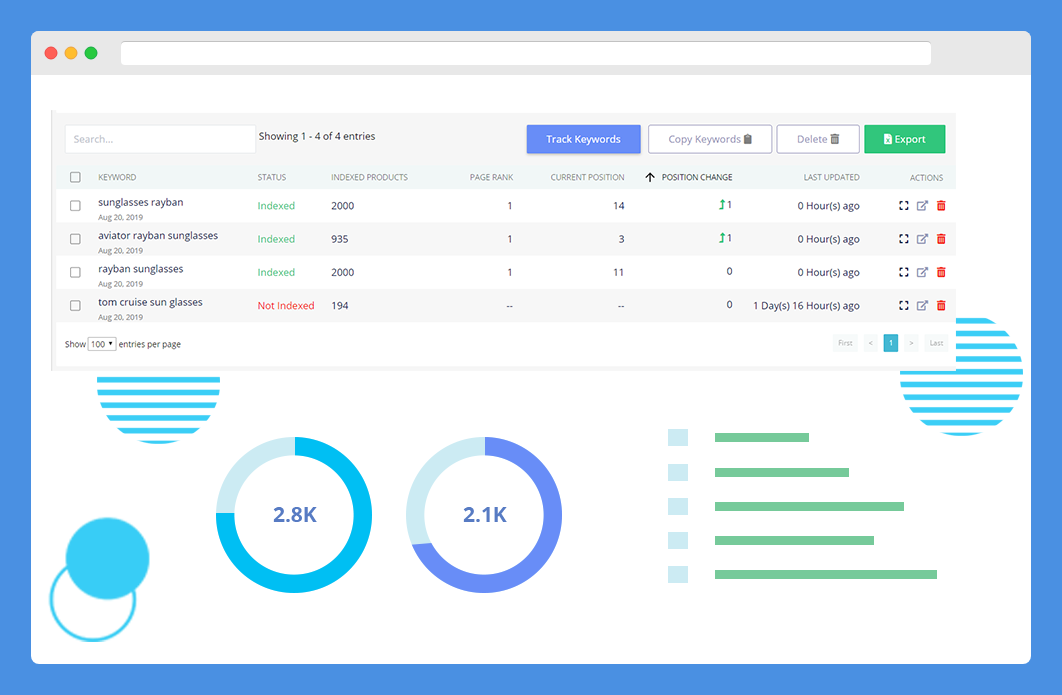Viewport: 1062px width, 695px height.
Task: Open external link for tom cruise sun glasses
Action: pos(922,305)
